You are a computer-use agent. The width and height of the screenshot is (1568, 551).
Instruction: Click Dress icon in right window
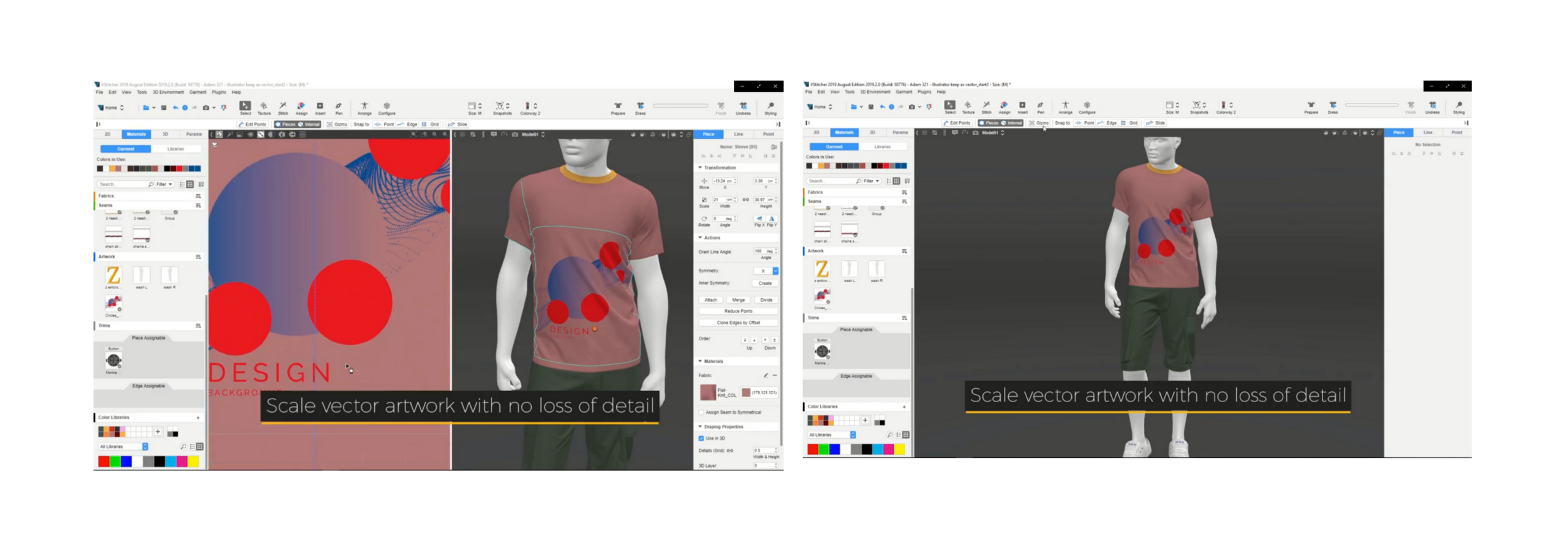1332,107
